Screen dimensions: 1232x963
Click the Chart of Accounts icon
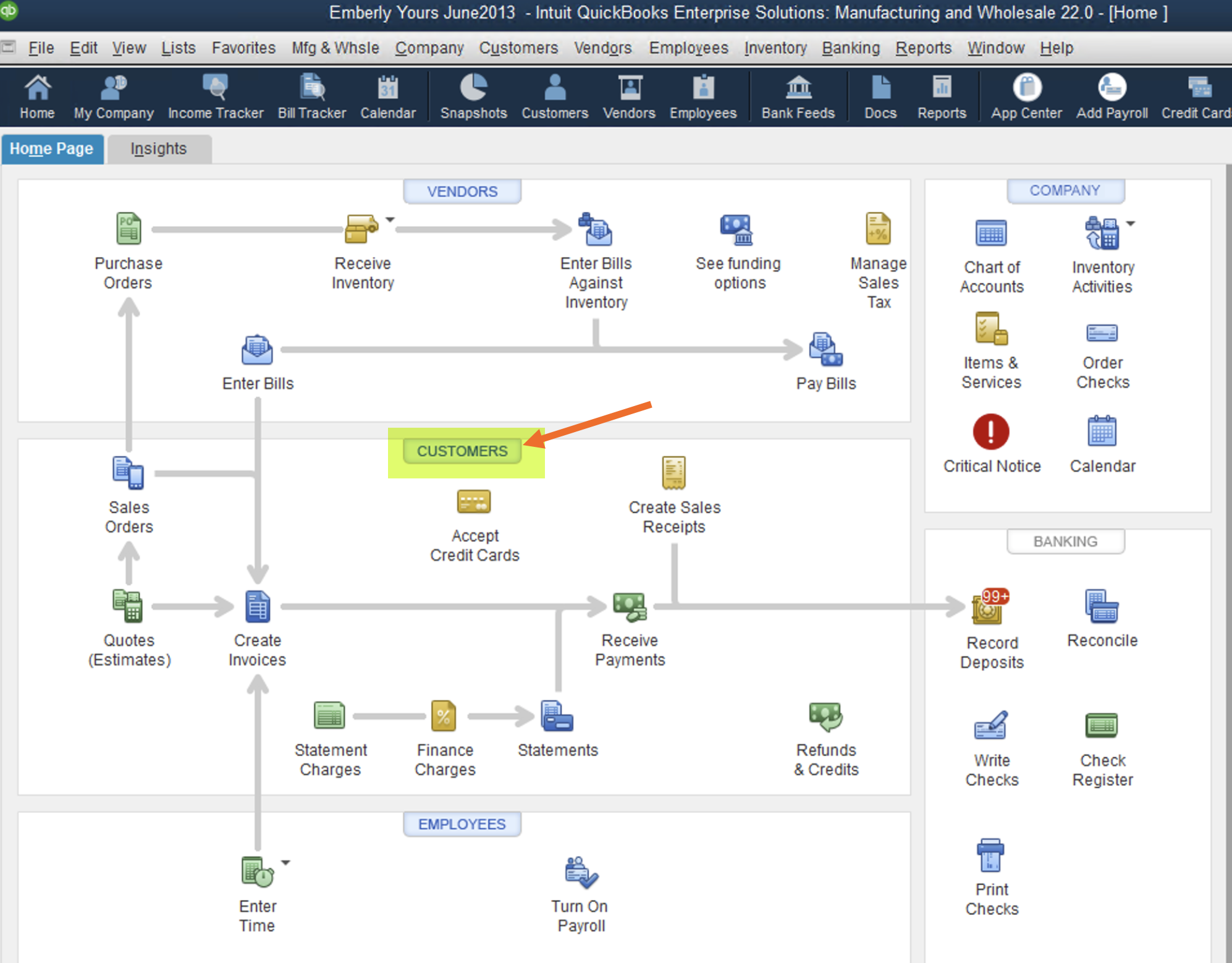tap(991, 234)
